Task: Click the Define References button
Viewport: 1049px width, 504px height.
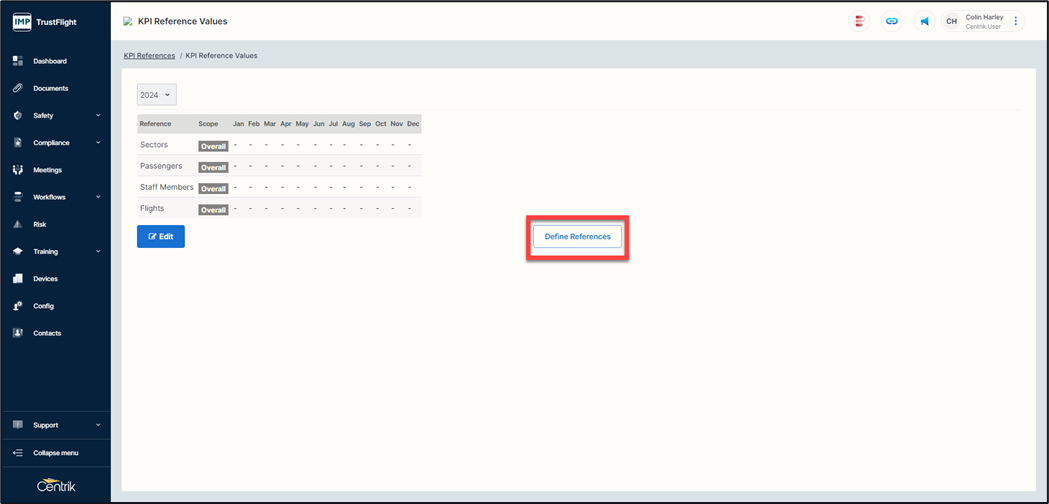Action: point(577,236)
